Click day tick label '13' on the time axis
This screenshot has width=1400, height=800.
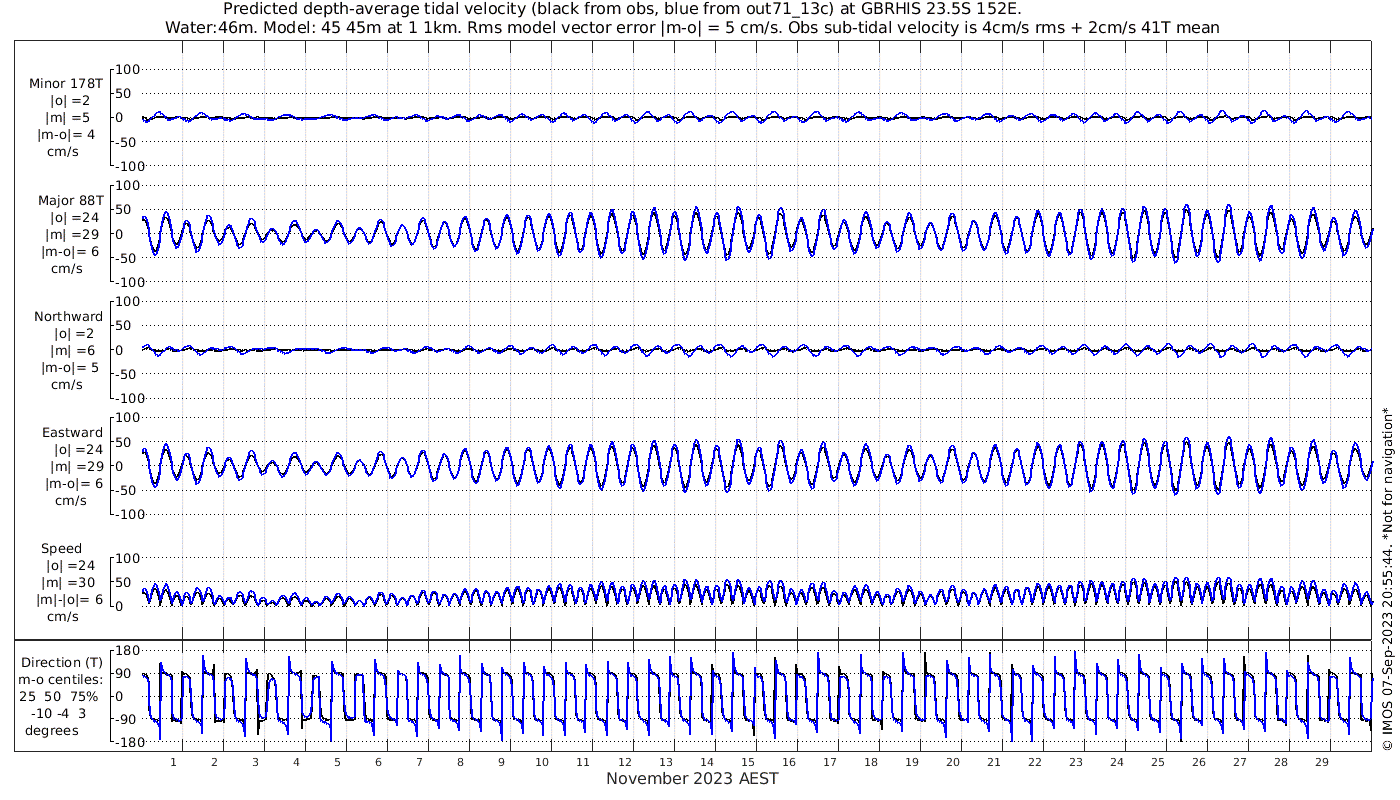(x=665, y=762)
